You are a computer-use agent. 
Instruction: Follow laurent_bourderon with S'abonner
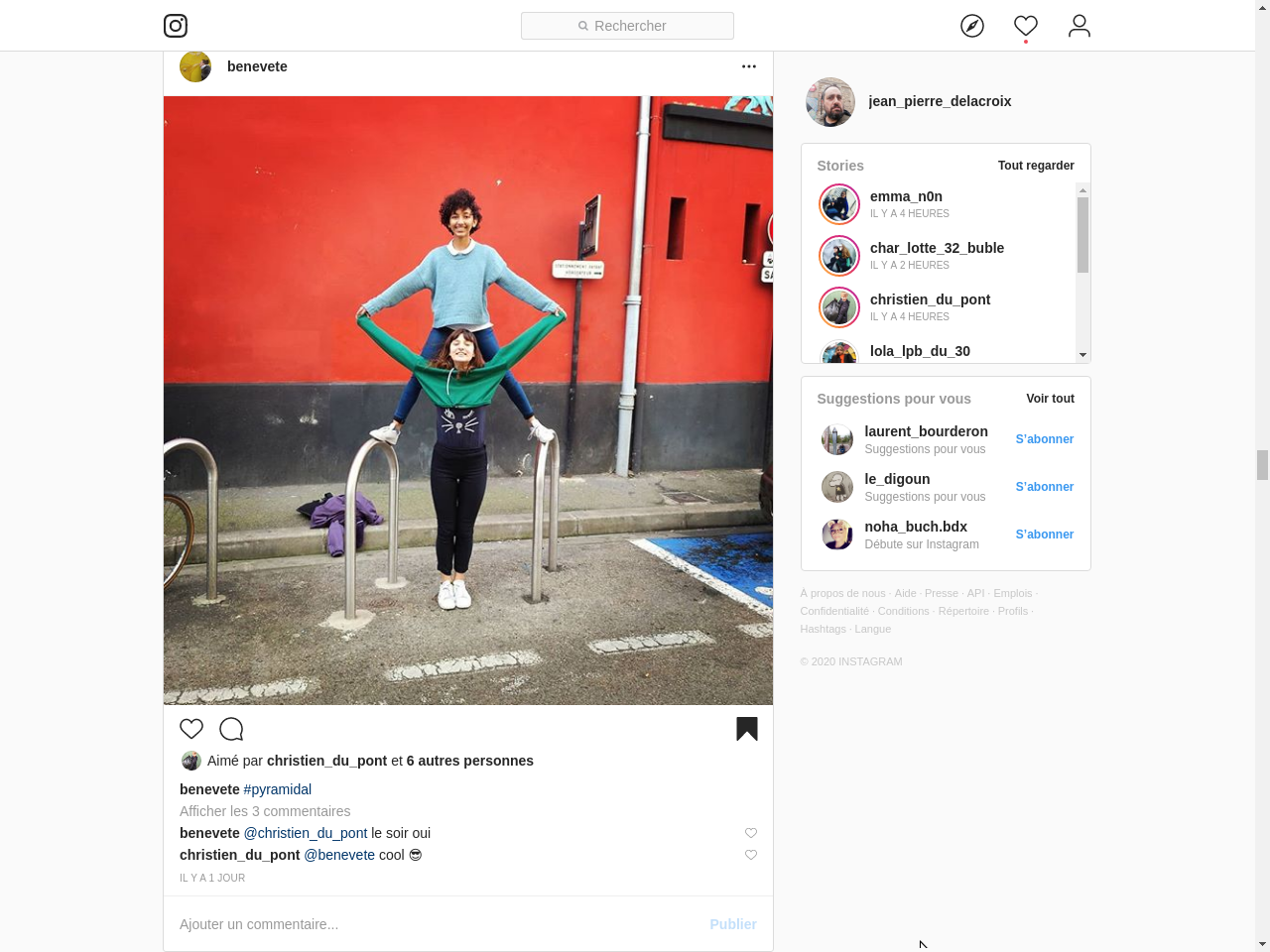(x=1045, y=439)
